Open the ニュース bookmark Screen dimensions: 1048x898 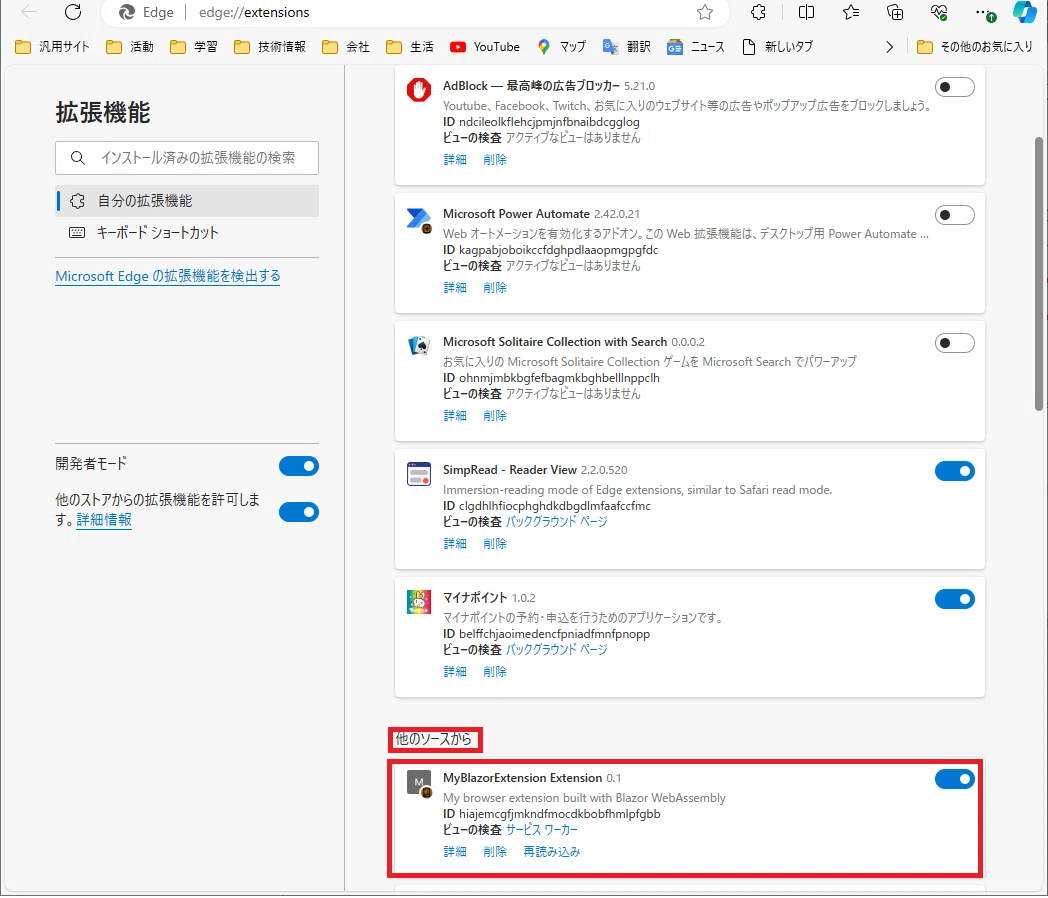click(x=696, y=47)
